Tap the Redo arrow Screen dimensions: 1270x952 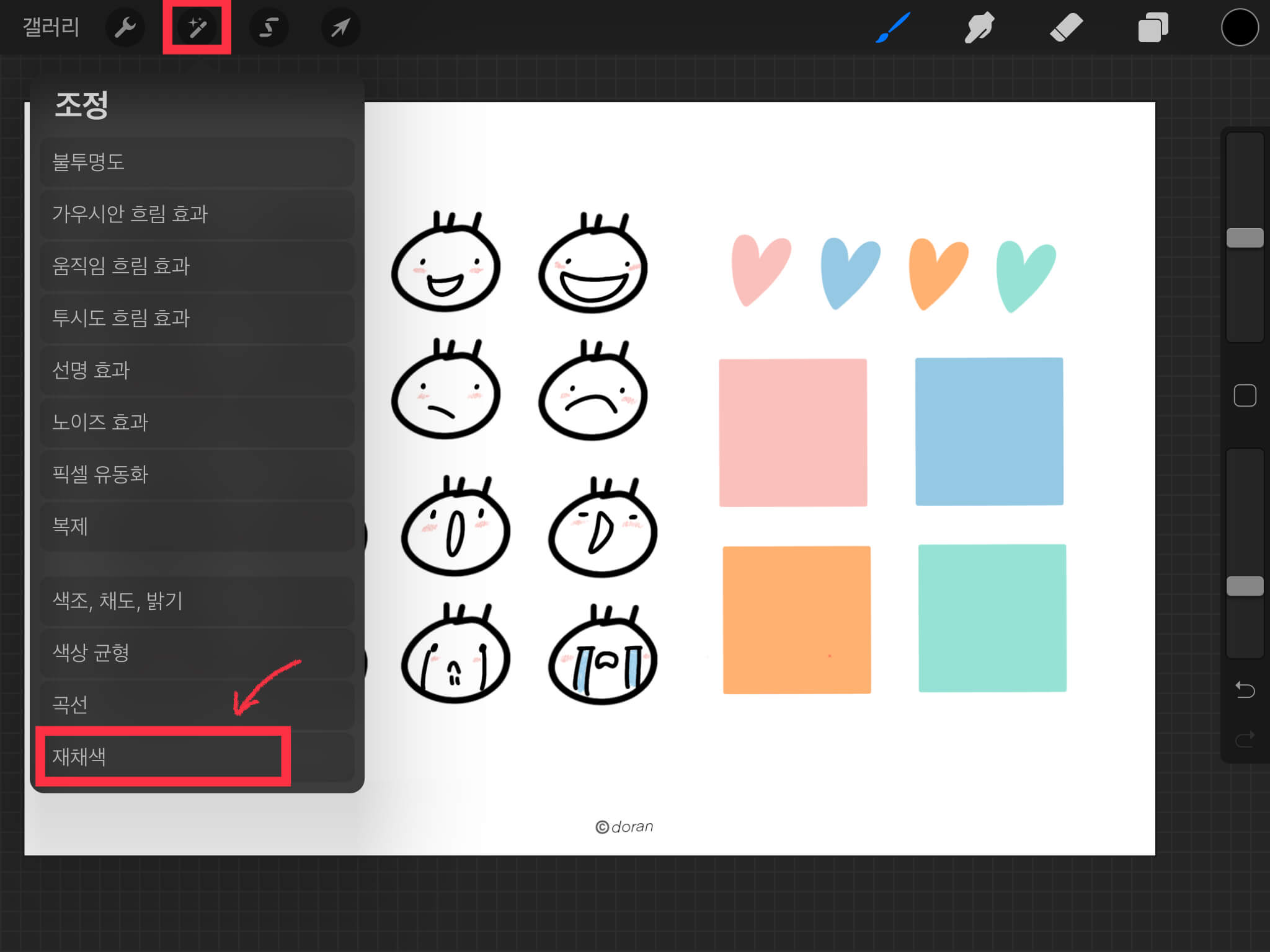[1245, 739]
